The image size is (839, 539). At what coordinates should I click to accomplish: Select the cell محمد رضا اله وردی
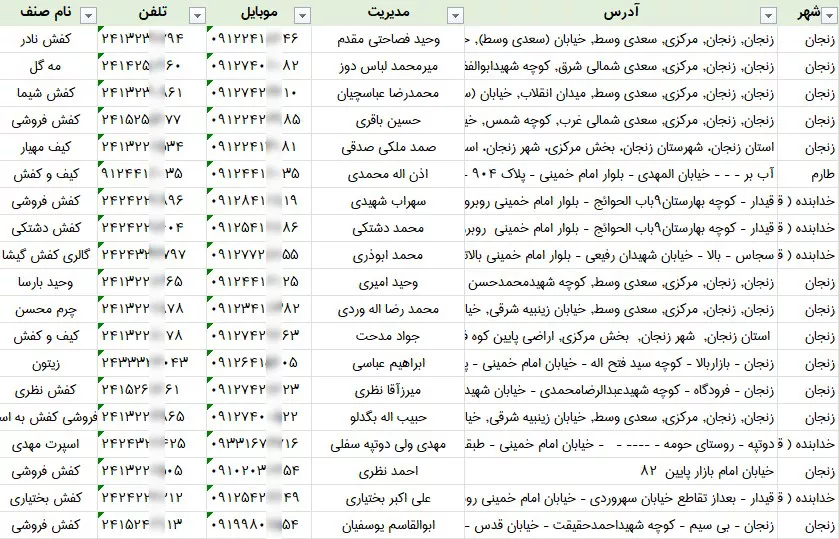coord(388,309)
